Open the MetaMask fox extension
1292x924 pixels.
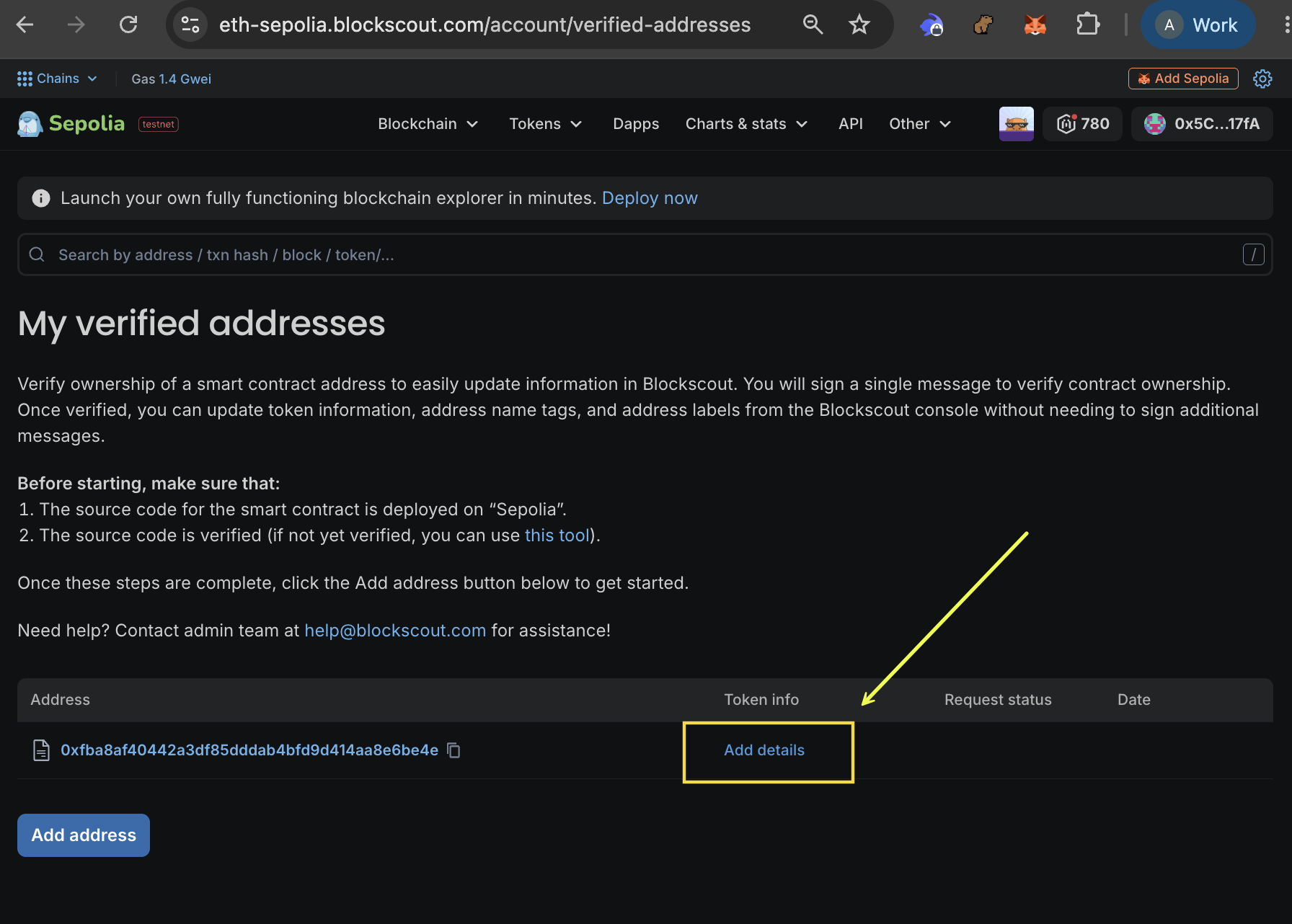click(x=1035, y=25)
